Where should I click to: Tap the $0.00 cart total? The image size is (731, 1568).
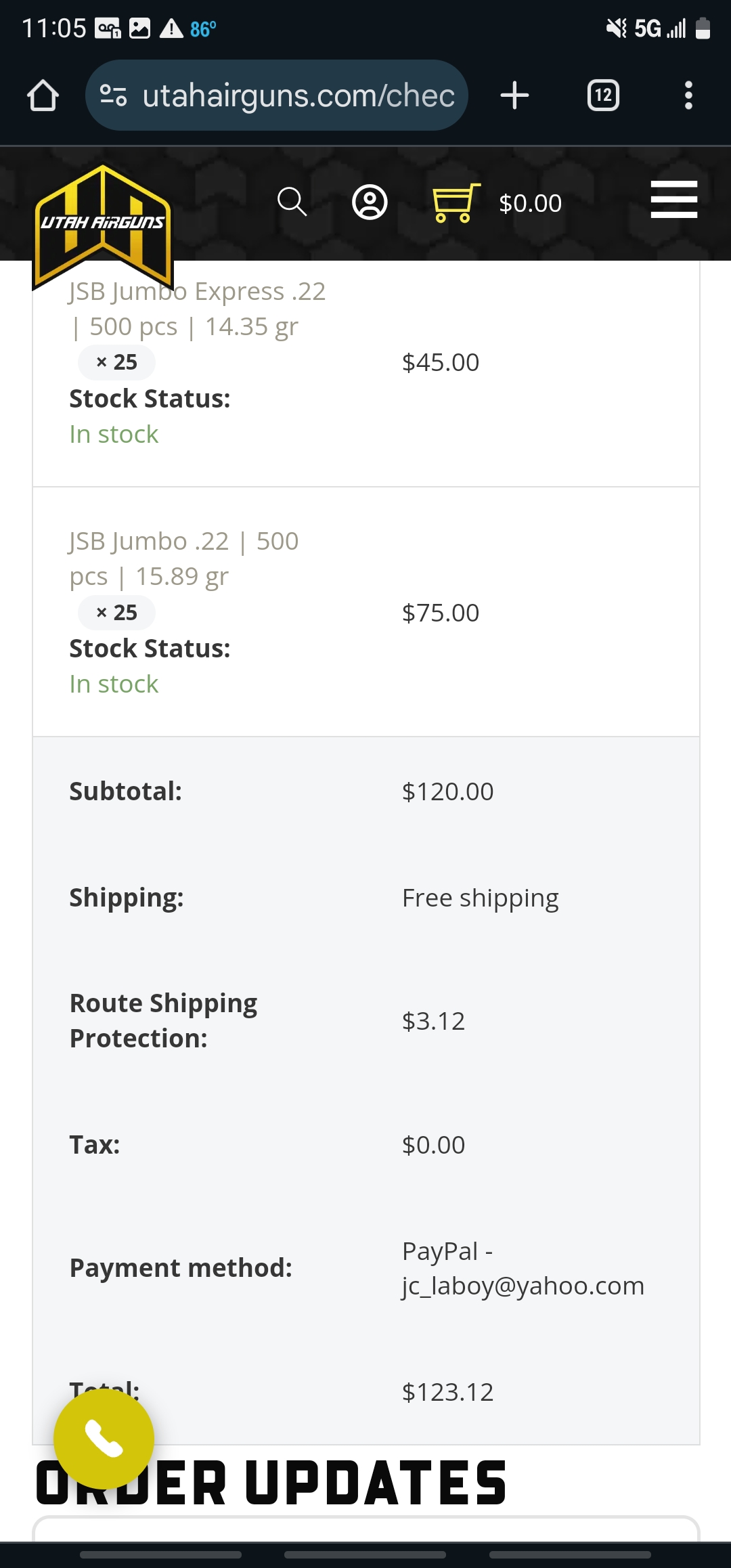[530, 203]
